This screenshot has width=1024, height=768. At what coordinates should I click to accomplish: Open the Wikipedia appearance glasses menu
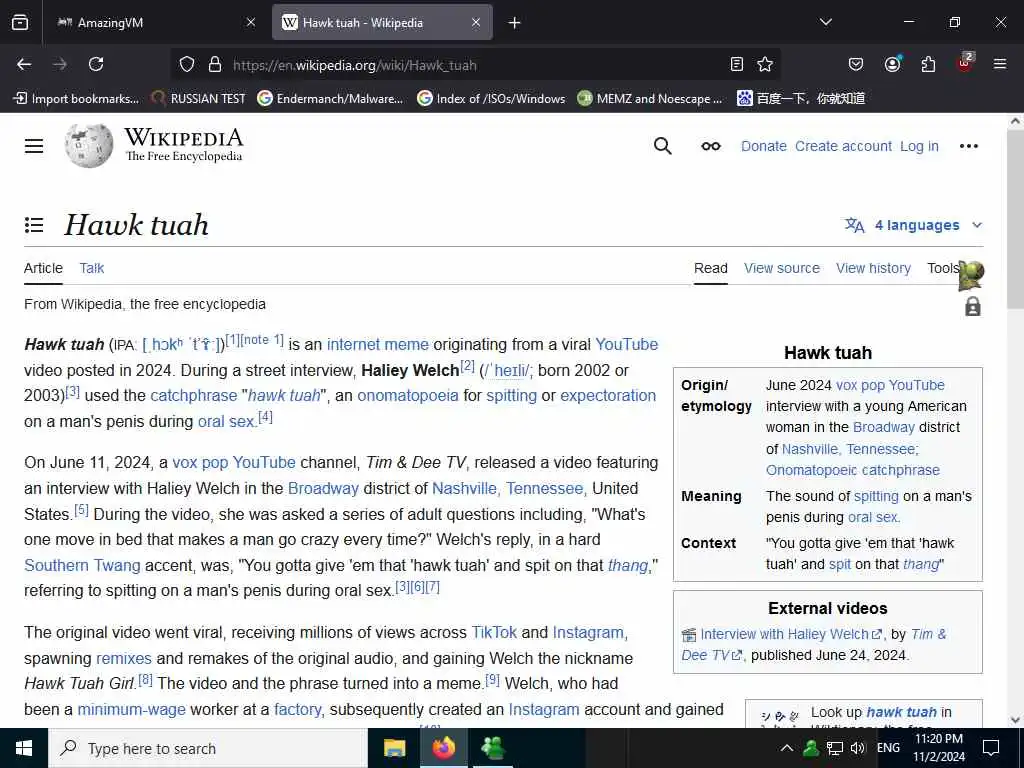click(x=711, y=146)
